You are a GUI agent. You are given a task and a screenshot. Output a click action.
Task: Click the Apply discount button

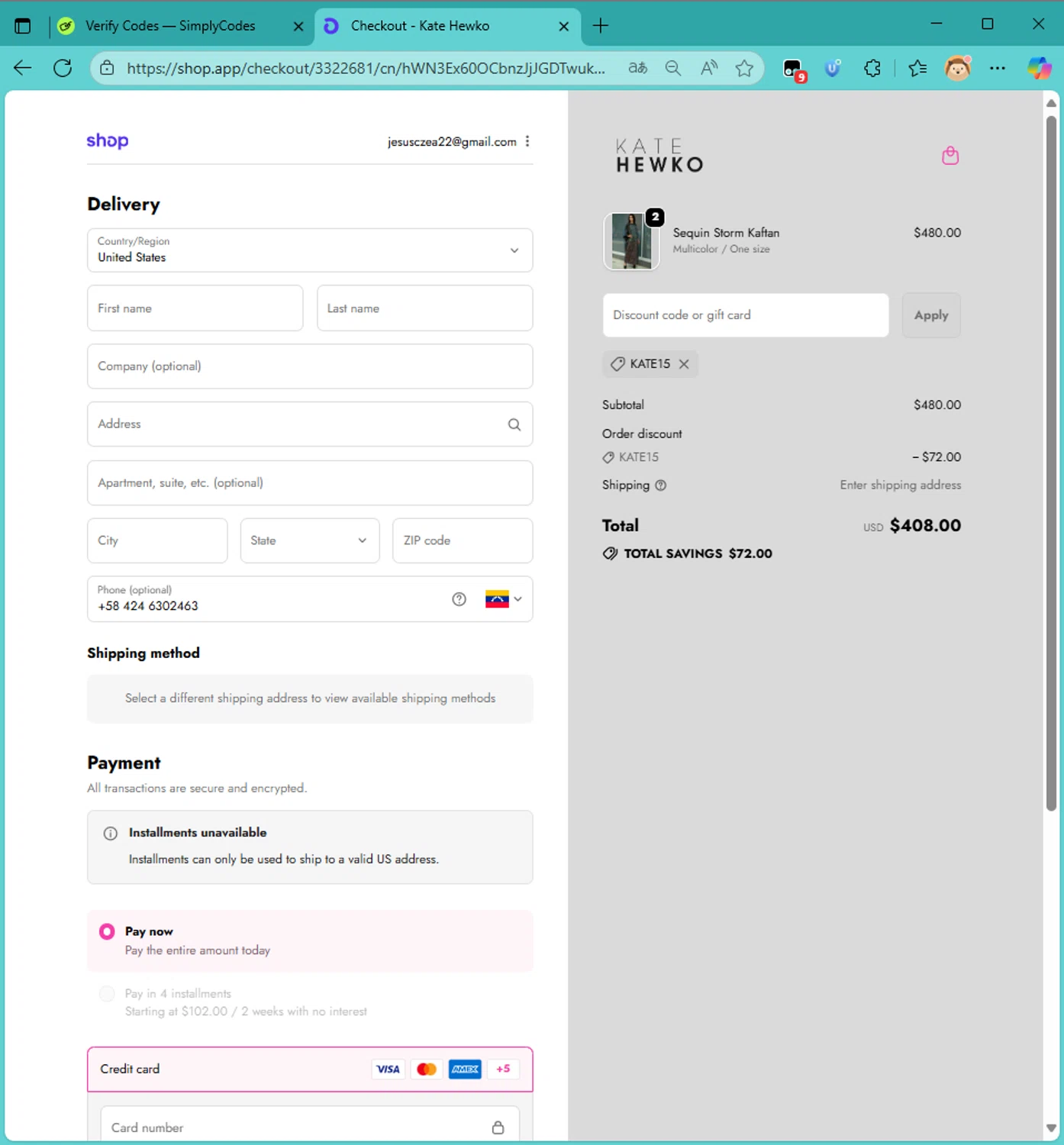[x=931, y=315]
